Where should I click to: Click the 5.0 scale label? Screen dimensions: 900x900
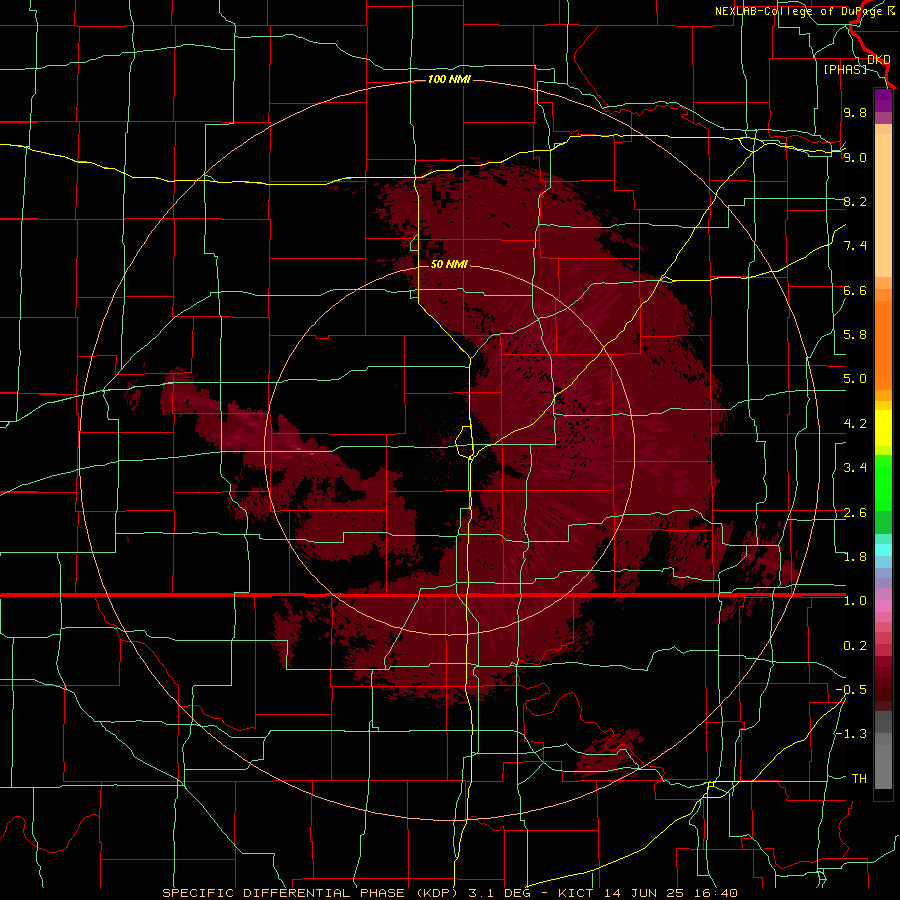pyautogui.click(x=855, y=379)
